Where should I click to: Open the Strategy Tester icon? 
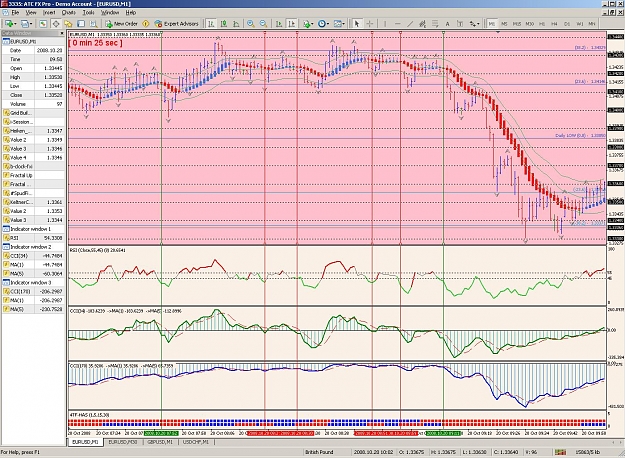coord(93,24)
